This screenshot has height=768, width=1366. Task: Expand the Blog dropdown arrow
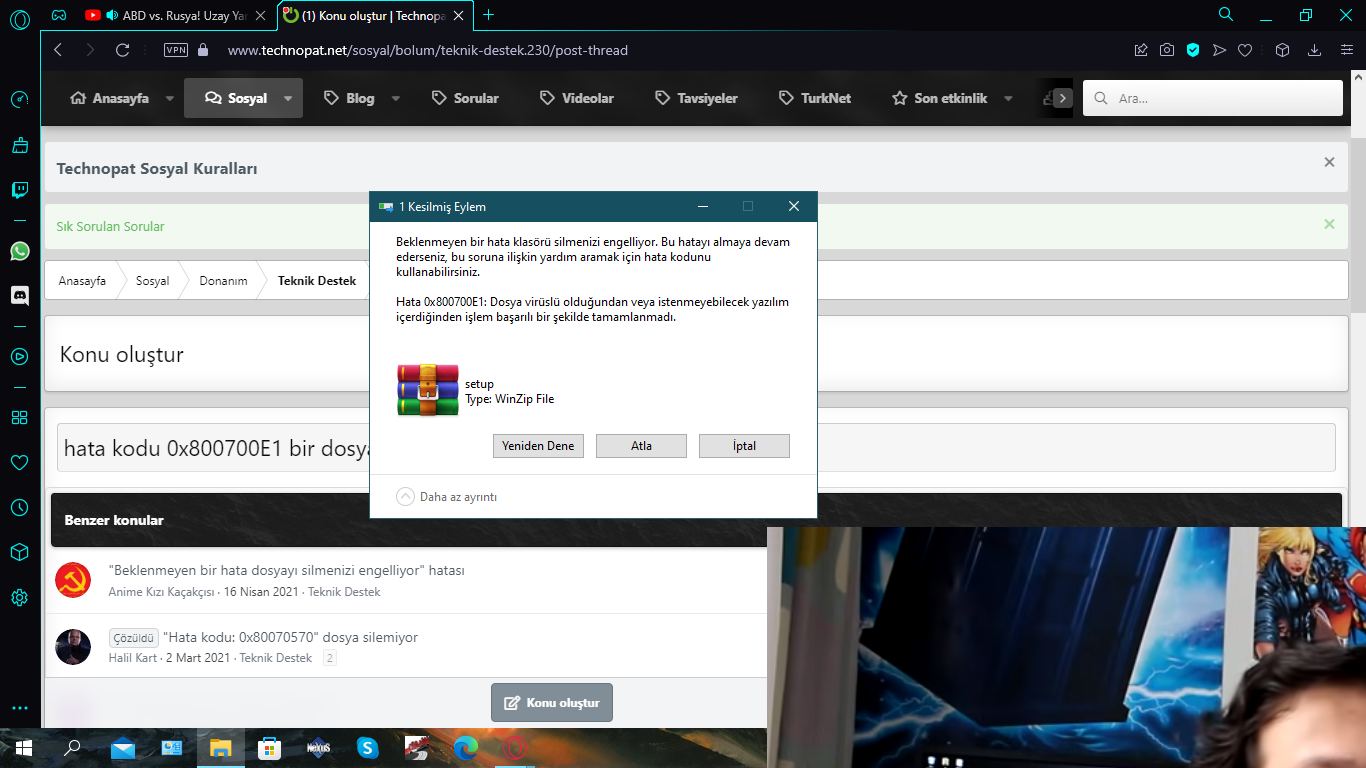[x=396, y=98]
